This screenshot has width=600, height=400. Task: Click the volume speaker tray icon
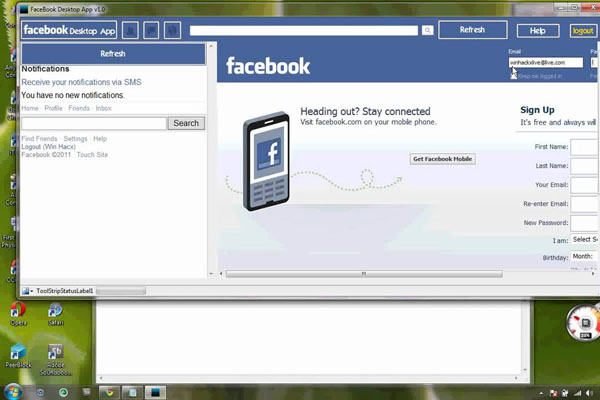(x=589, y=393)
